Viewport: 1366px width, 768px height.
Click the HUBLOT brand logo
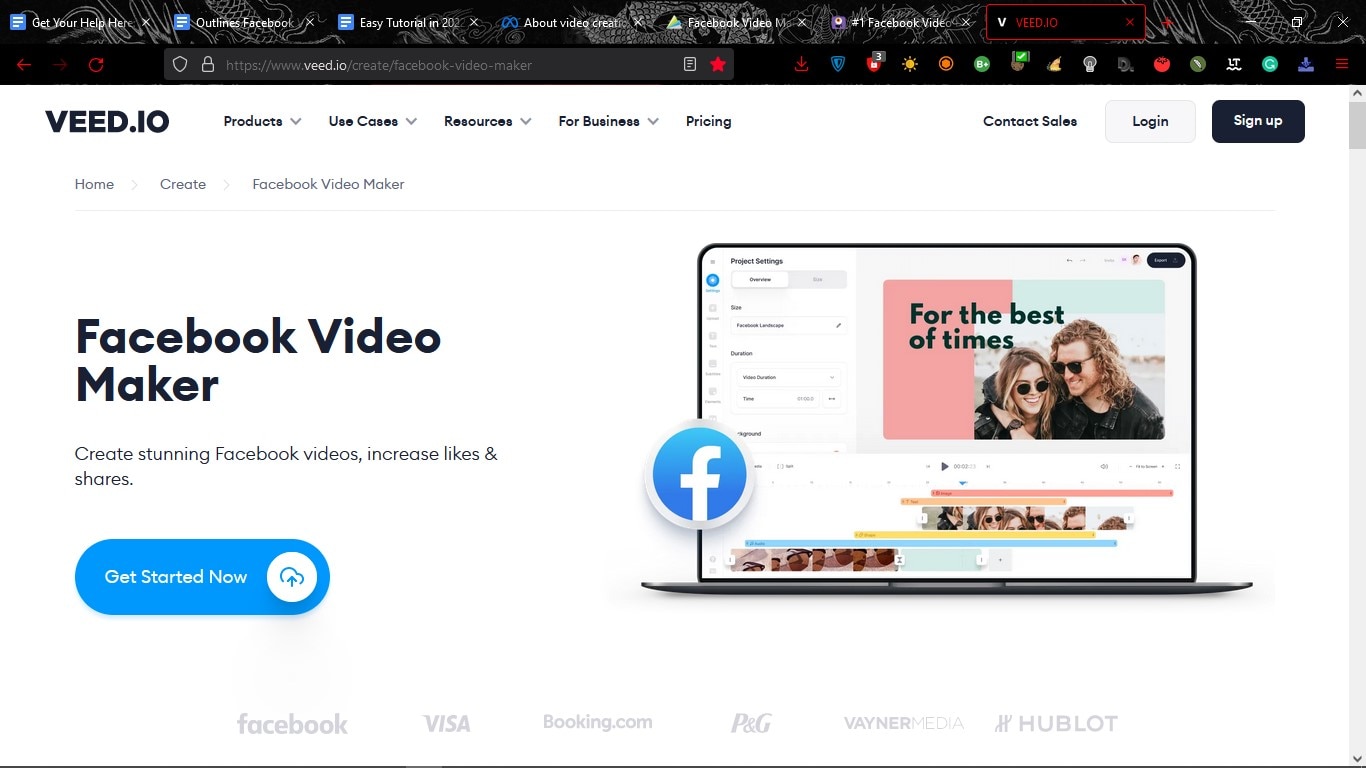point(1056,723)
